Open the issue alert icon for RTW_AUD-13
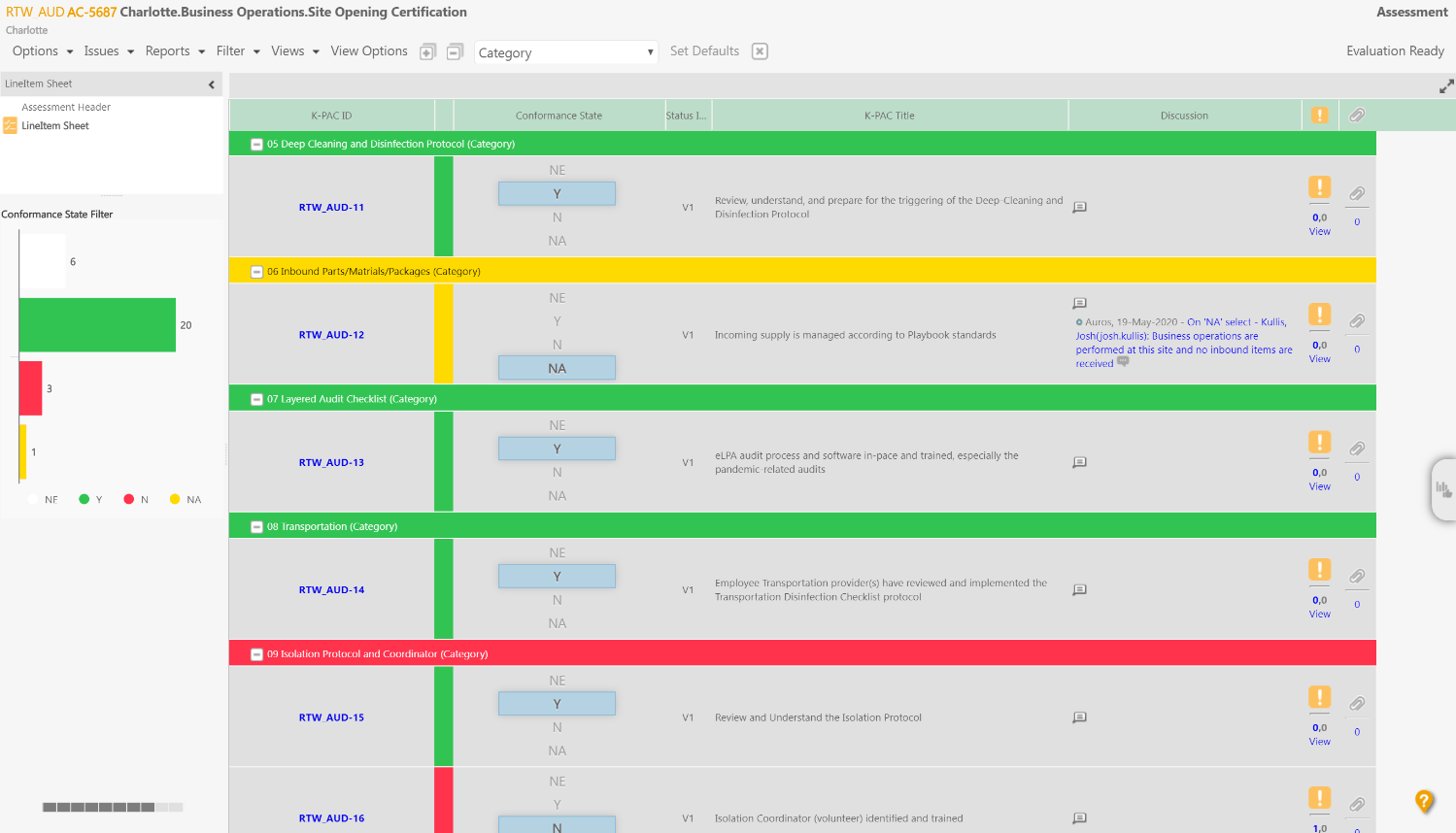The width and height of the screenshot is (1456, 833). 1319,442
